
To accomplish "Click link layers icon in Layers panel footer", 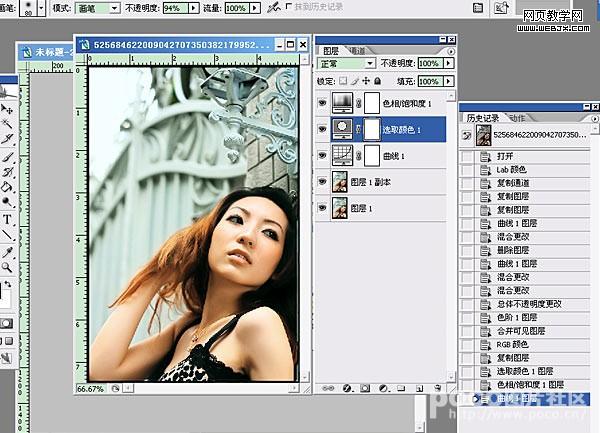I will pos(328,388).
